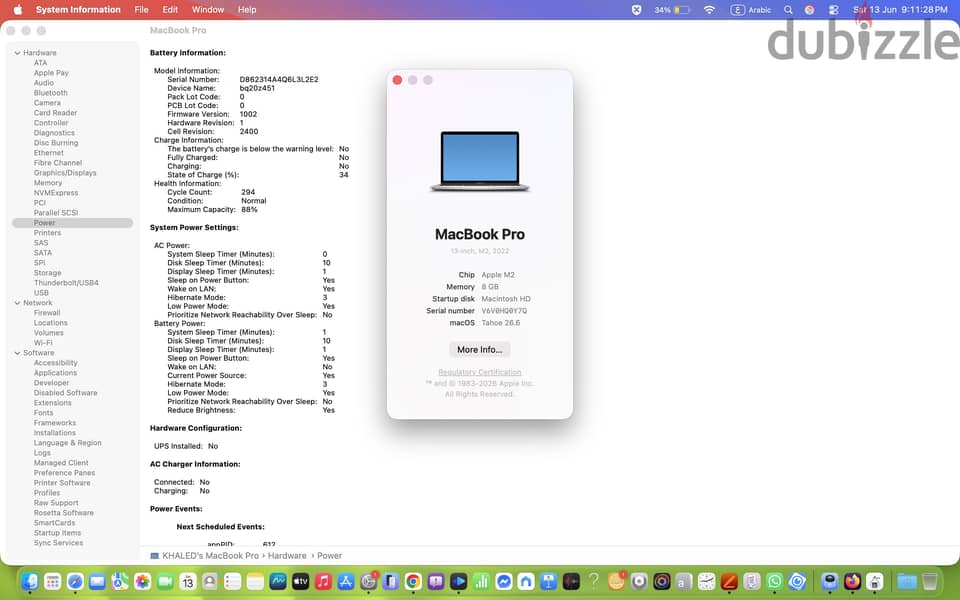Select Bluetooth in the Hardware list
Screen dimensions: 960x600
point(51,93)
